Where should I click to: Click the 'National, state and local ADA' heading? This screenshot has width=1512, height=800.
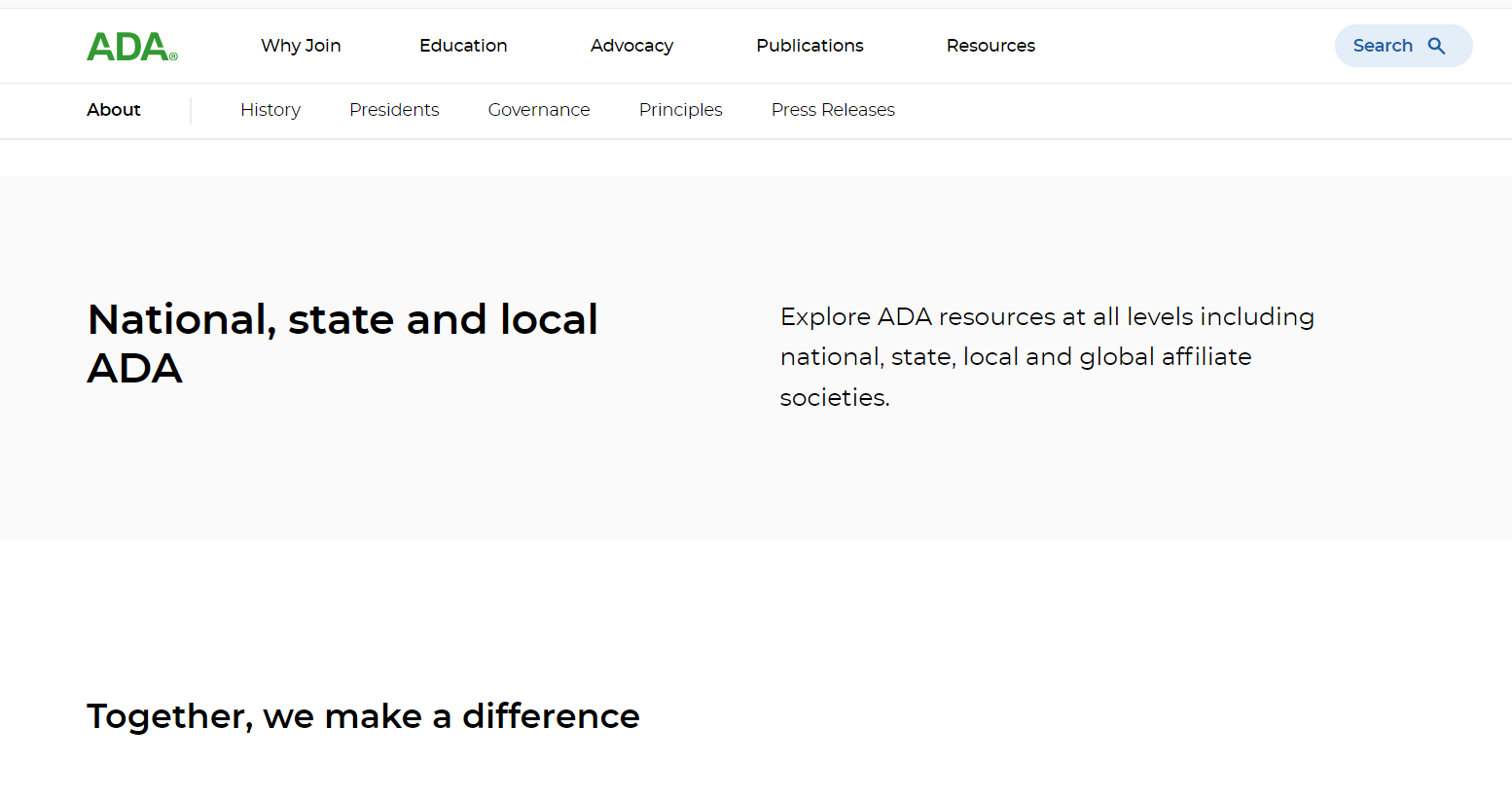coord(342,344)
